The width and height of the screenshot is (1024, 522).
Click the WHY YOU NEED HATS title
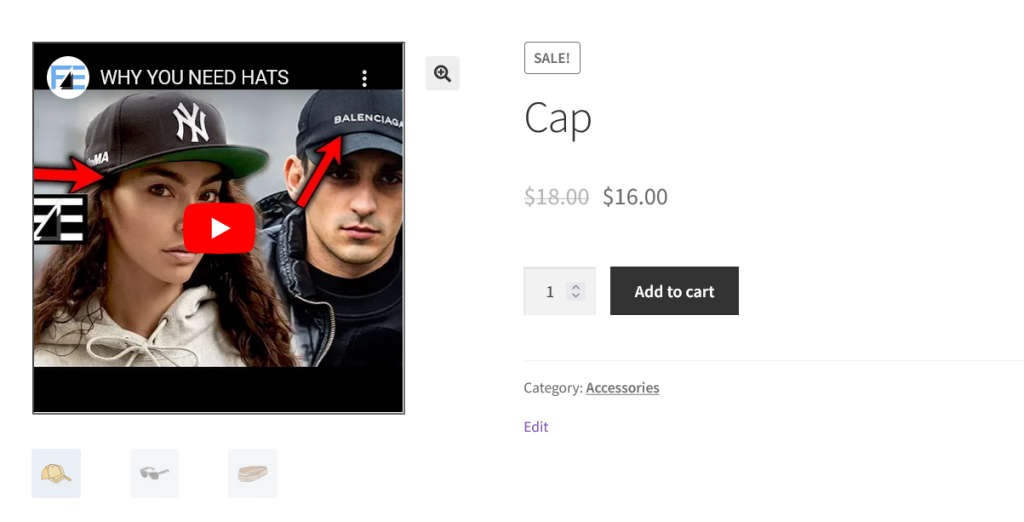tap(194, 77)
